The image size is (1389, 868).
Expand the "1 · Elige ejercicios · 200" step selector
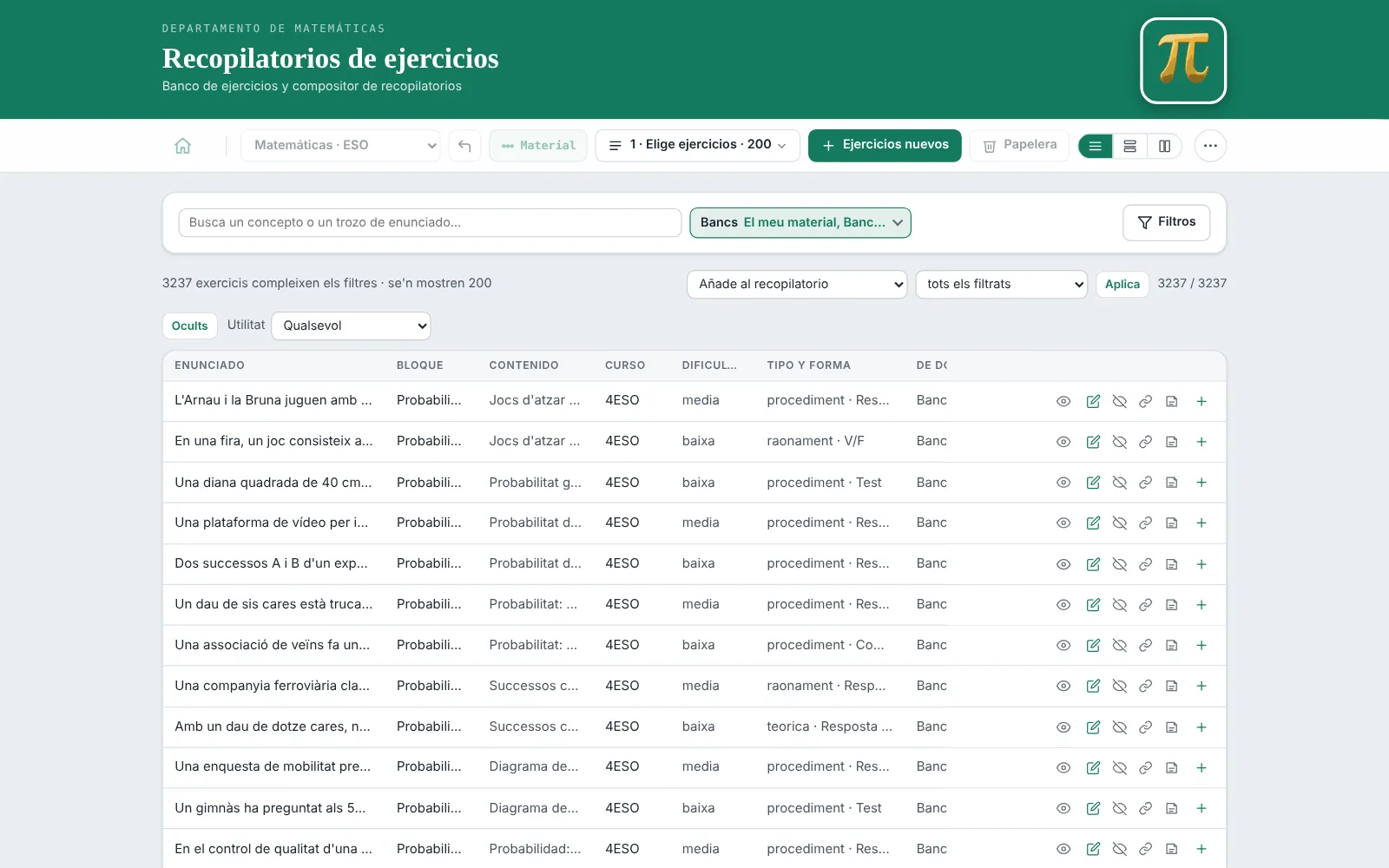[x=697, y=146]
